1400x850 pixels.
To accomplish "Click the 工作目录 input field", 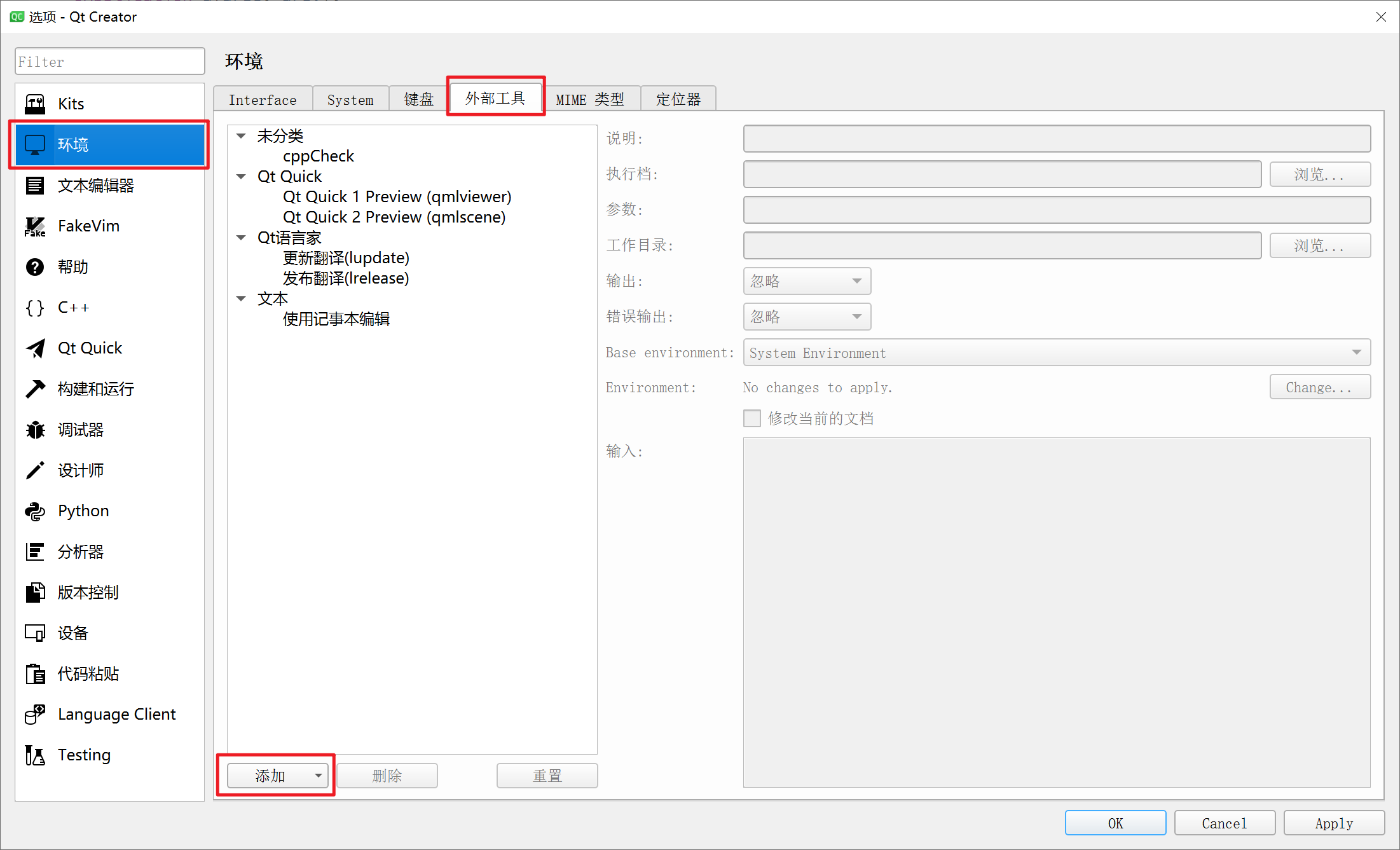I will pyautogui.click(x=1002, y=245).
